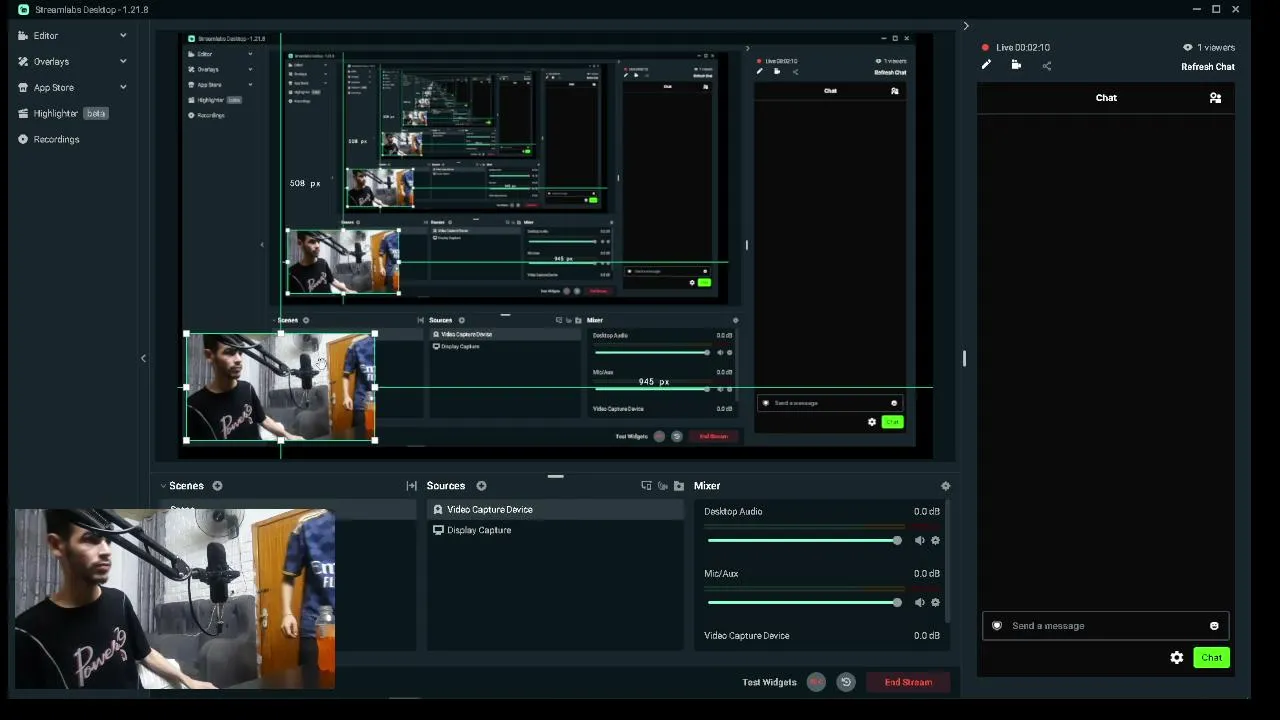Open chat settings gear beside the Chat button

coord(1177,658)
